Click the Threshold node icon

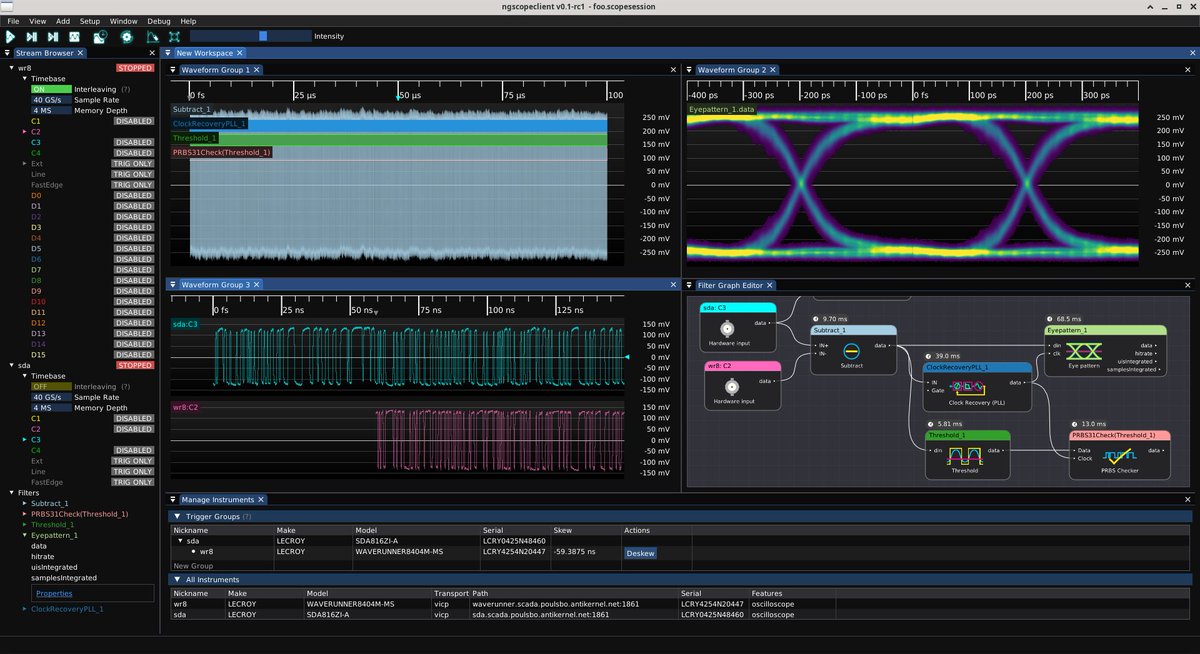coord(965,456)
